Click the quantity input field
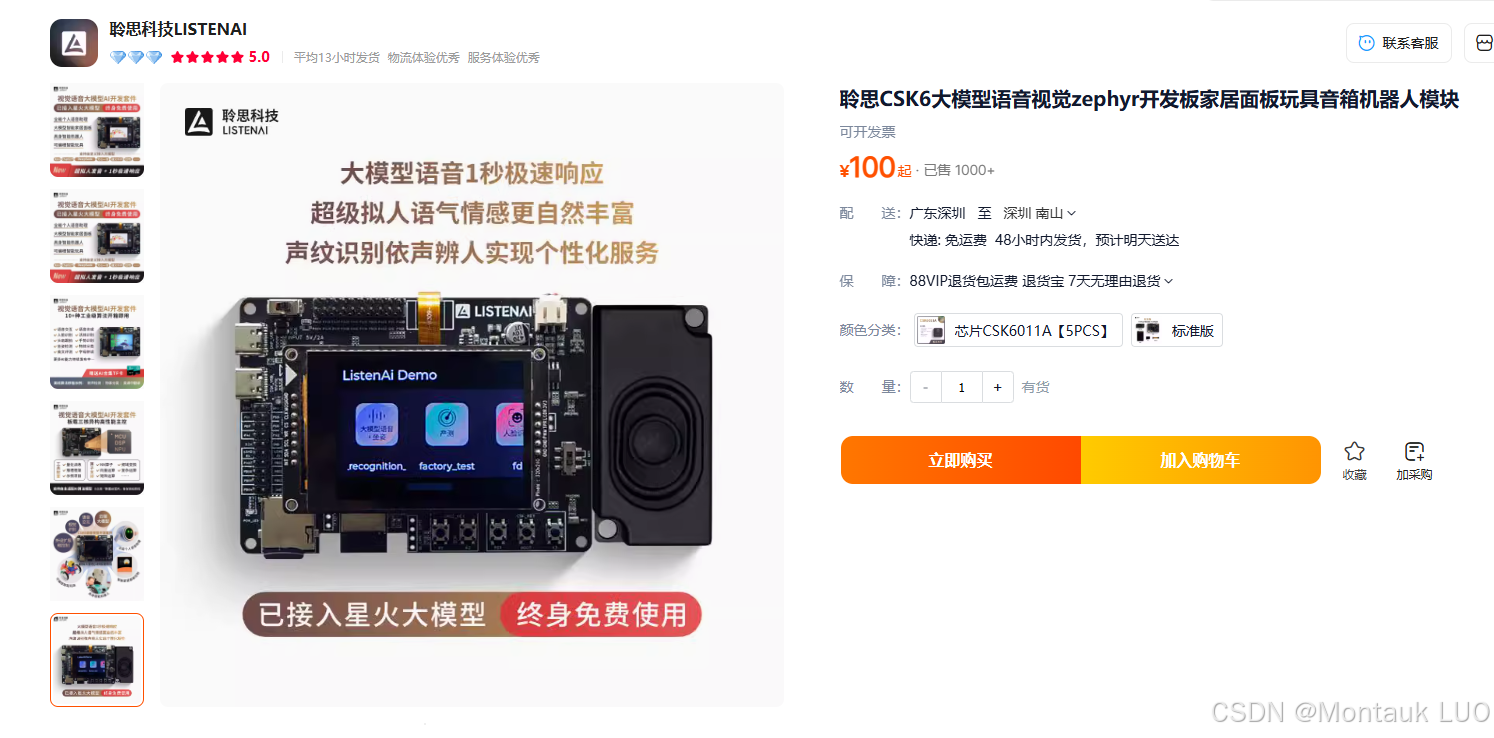 961,387
